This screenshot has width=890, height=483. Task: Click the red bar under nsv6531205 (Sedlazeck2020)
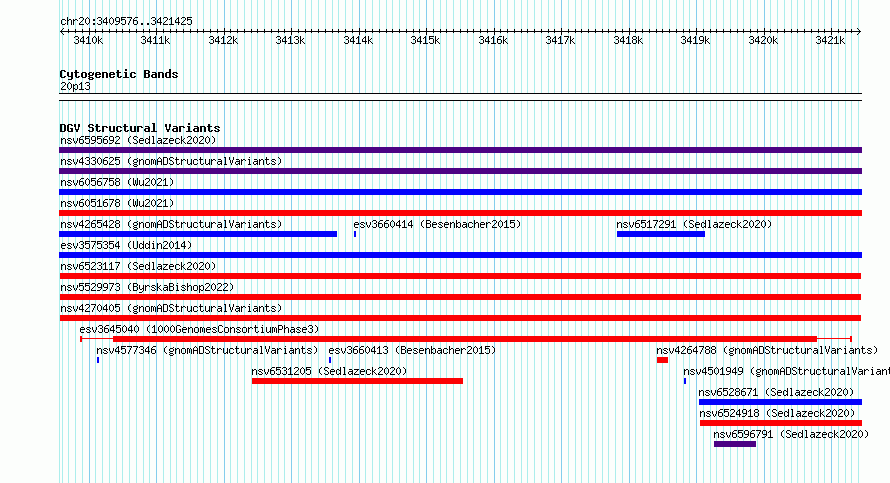[357, 381]
